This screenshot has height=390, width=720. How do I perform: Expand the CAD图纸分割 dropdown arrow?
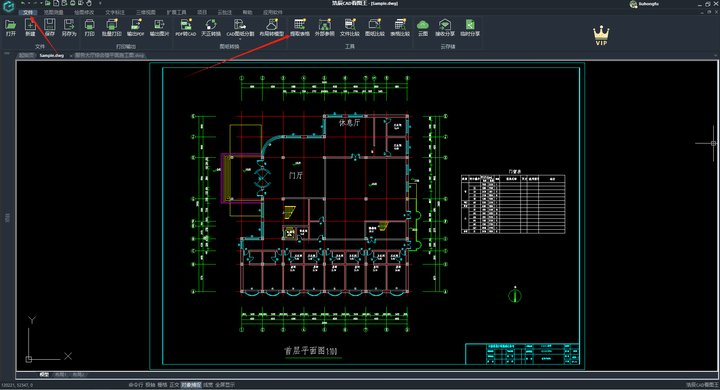[x=240, y=39]
